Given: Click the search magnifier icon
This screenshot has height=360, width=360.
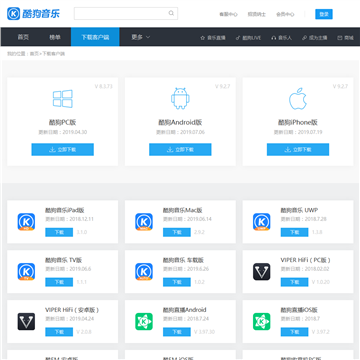Looking at the screenshot, I should click(171, 13).
